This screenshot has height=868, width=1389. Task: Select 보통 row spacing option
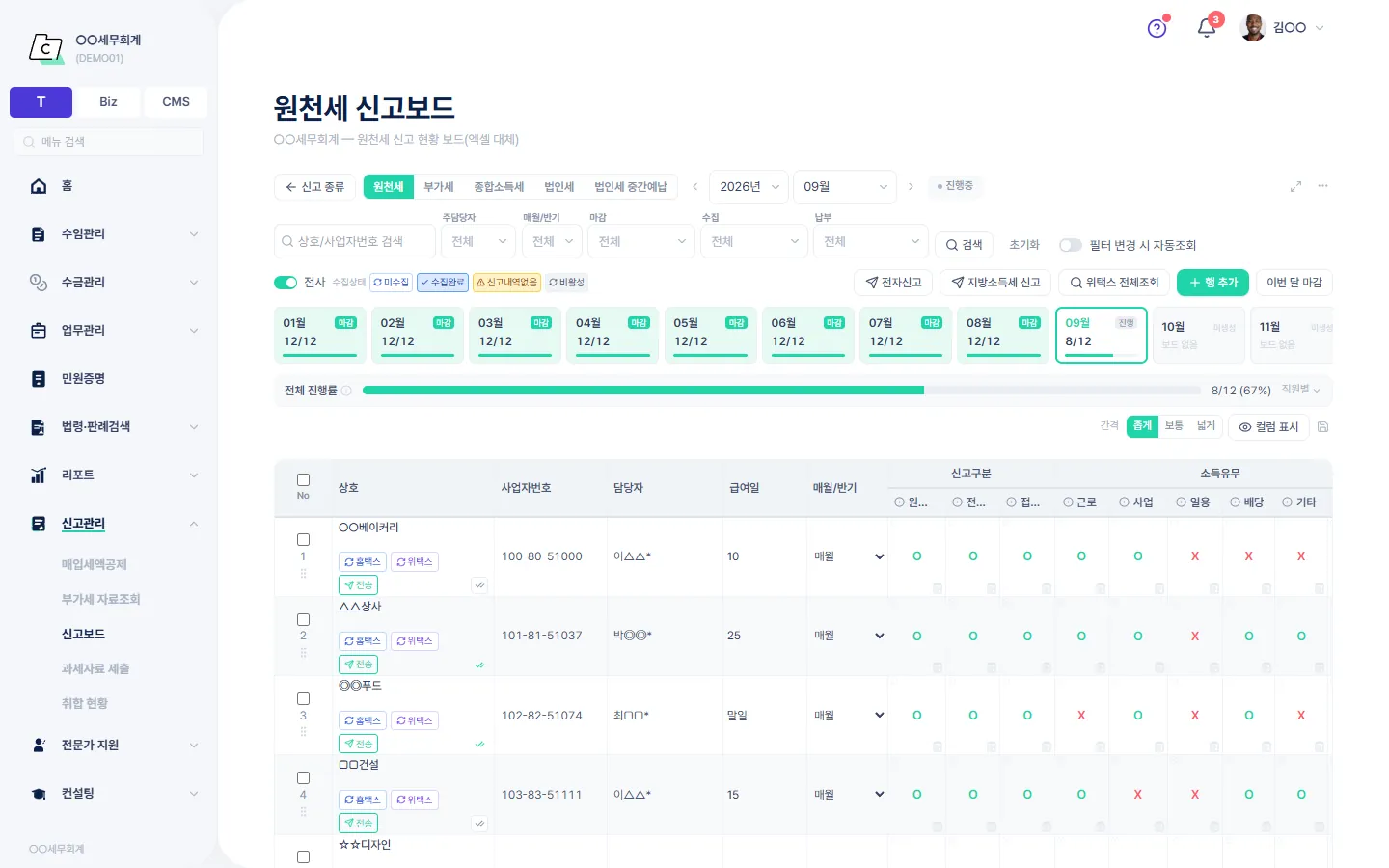pyautogui.click(x=1174, y=426)
